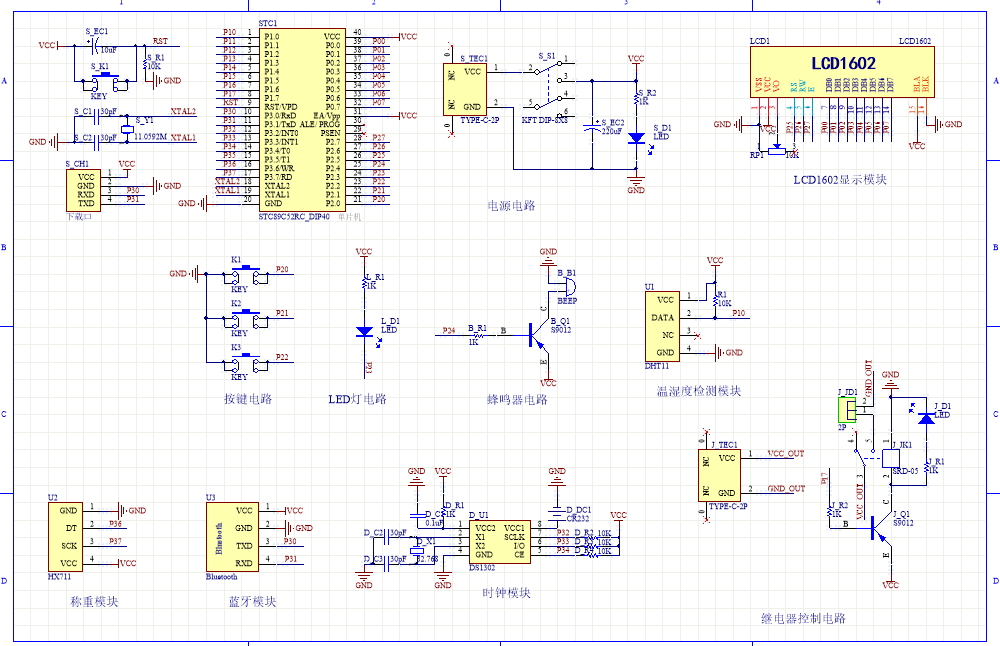Click the STC89C52RC_DIP40 part name text

[x=294, y=217]
